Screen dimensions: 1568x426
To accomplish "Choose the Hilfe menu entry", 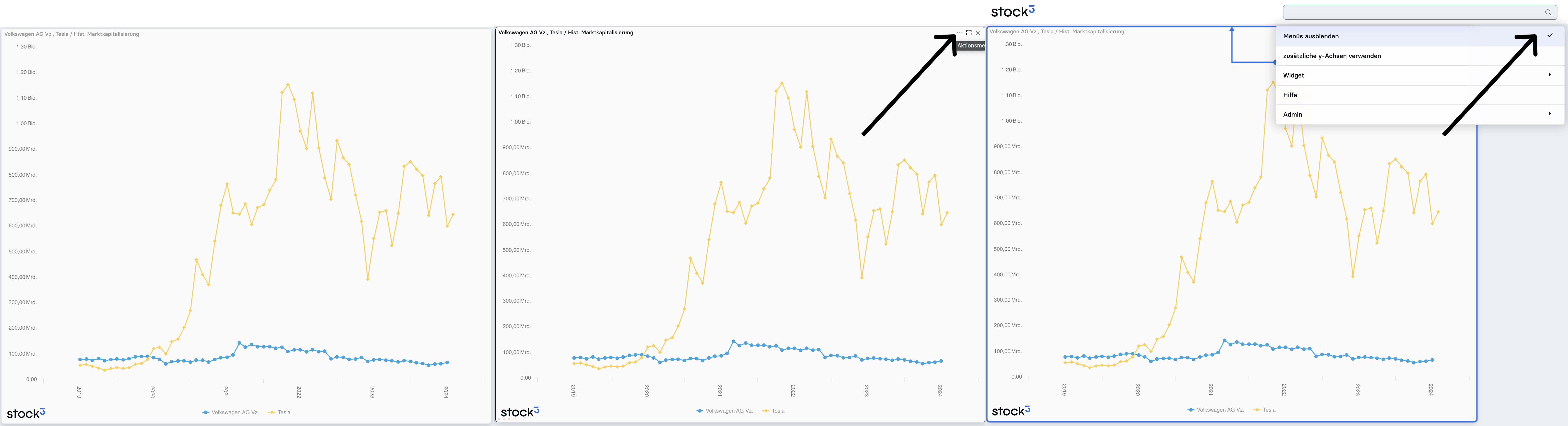I will [x=1420, y=95].
